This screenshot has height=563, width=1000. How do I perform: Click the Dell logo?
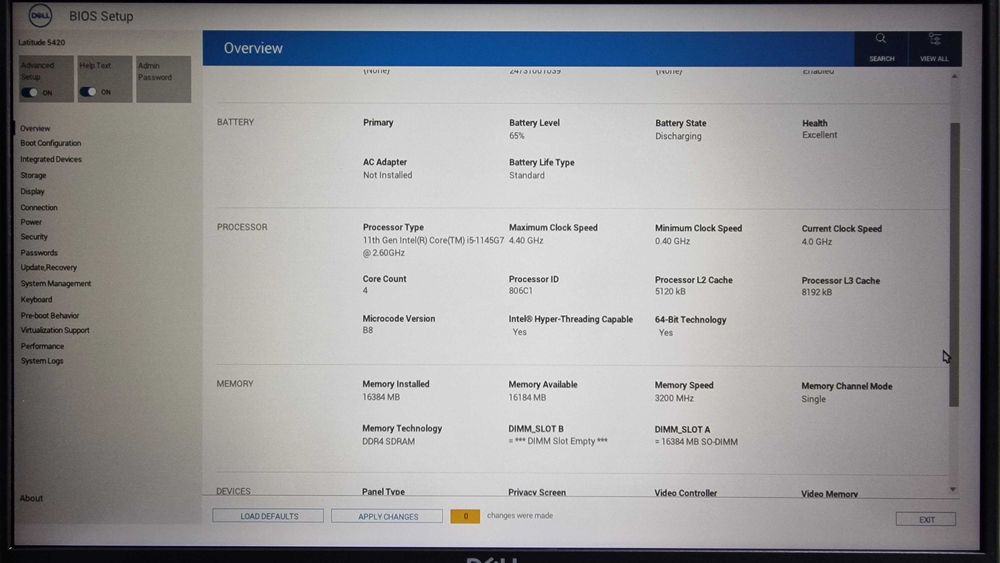(40, 15)
